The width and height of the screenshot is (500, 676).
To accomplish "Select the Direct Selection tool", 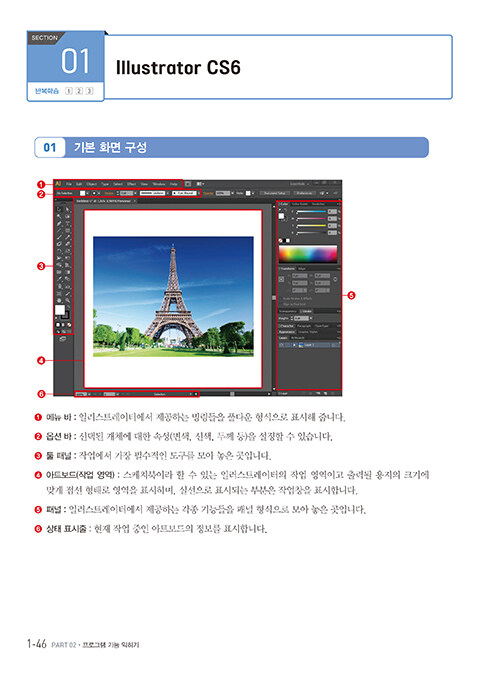I will click(68, 210).
